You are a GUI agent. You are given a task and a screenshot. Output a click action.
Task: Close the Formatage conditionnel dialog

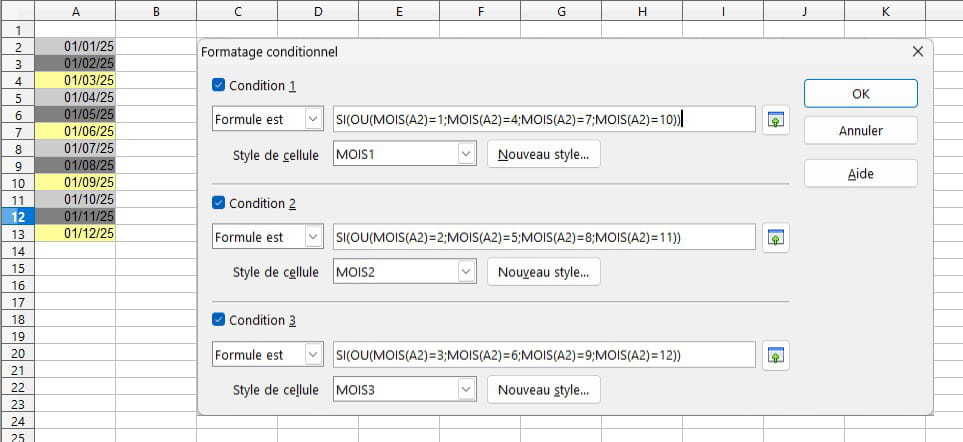click(917, 51)
